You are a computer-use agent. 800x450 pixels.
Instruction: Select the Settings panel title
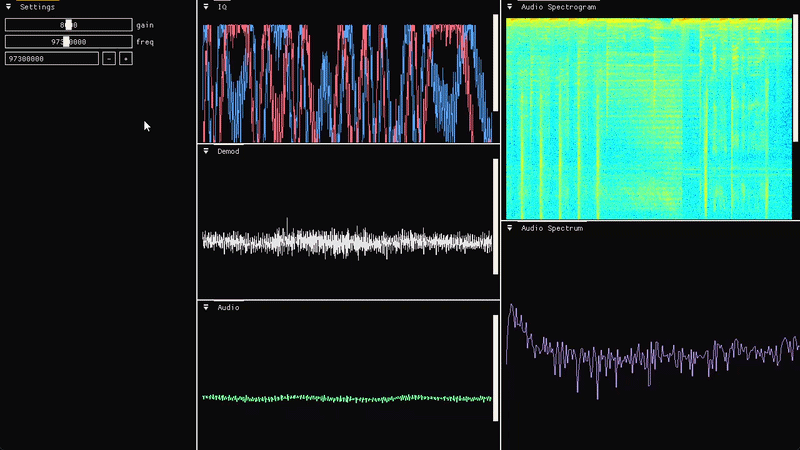(37, 7)
